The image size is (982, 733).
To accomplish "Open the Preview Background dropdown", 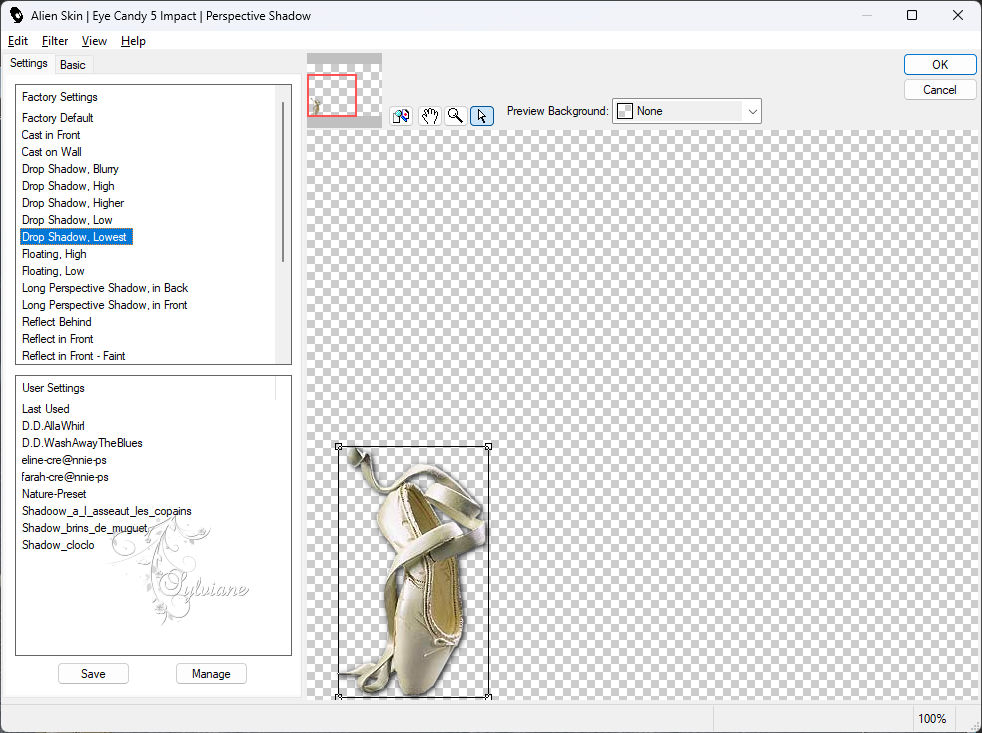I will pyautogui.click(x=686, y=111).
